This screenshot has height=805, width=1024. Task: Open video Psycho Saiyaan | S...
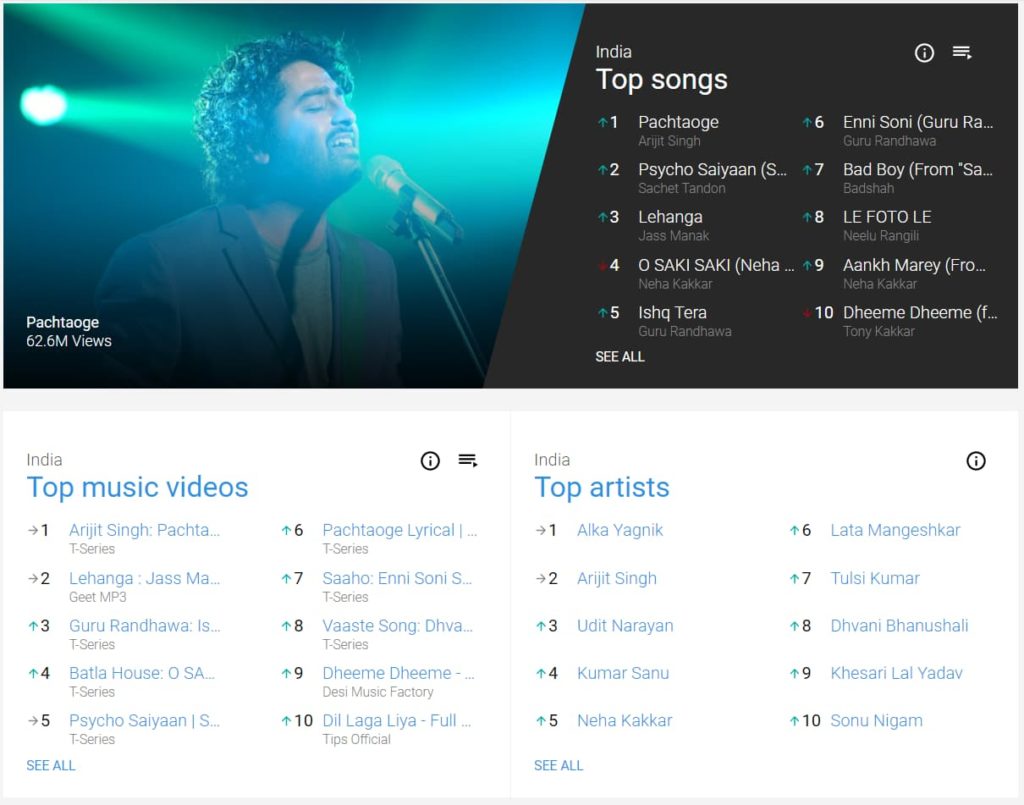144,721
